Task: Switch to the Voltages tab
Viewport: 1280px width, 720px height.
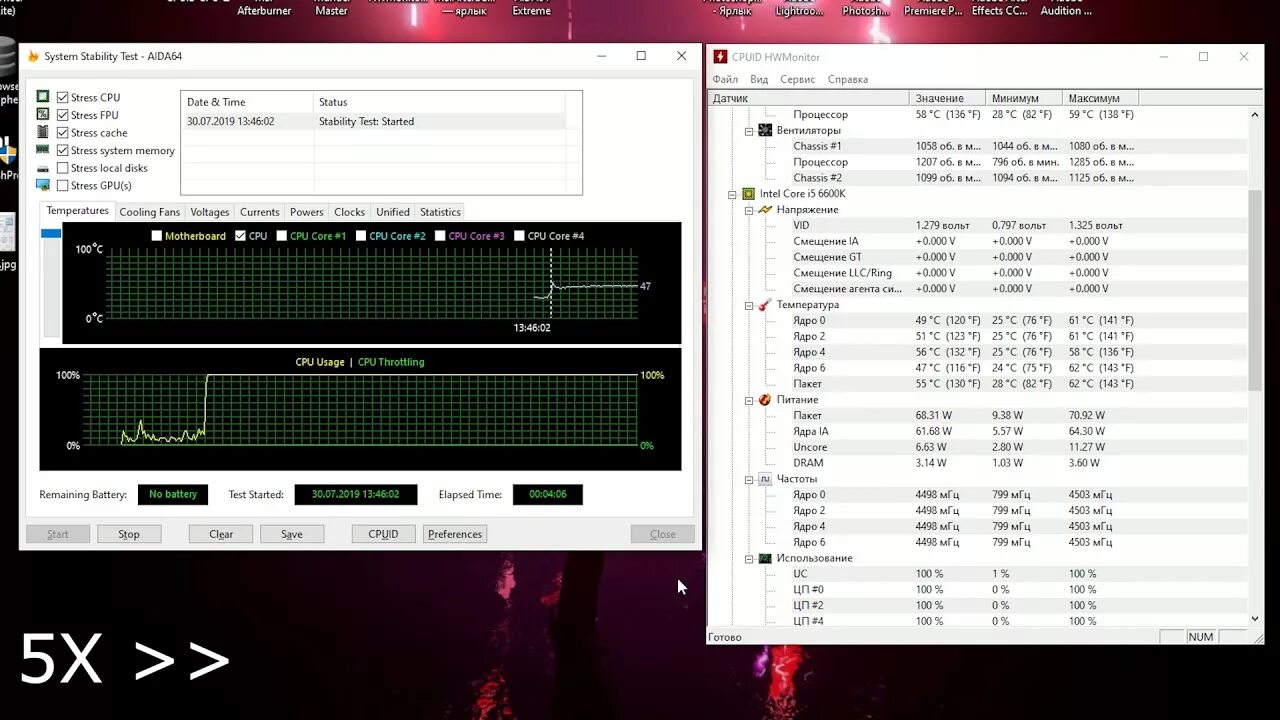Action: [x=210, y=212]
